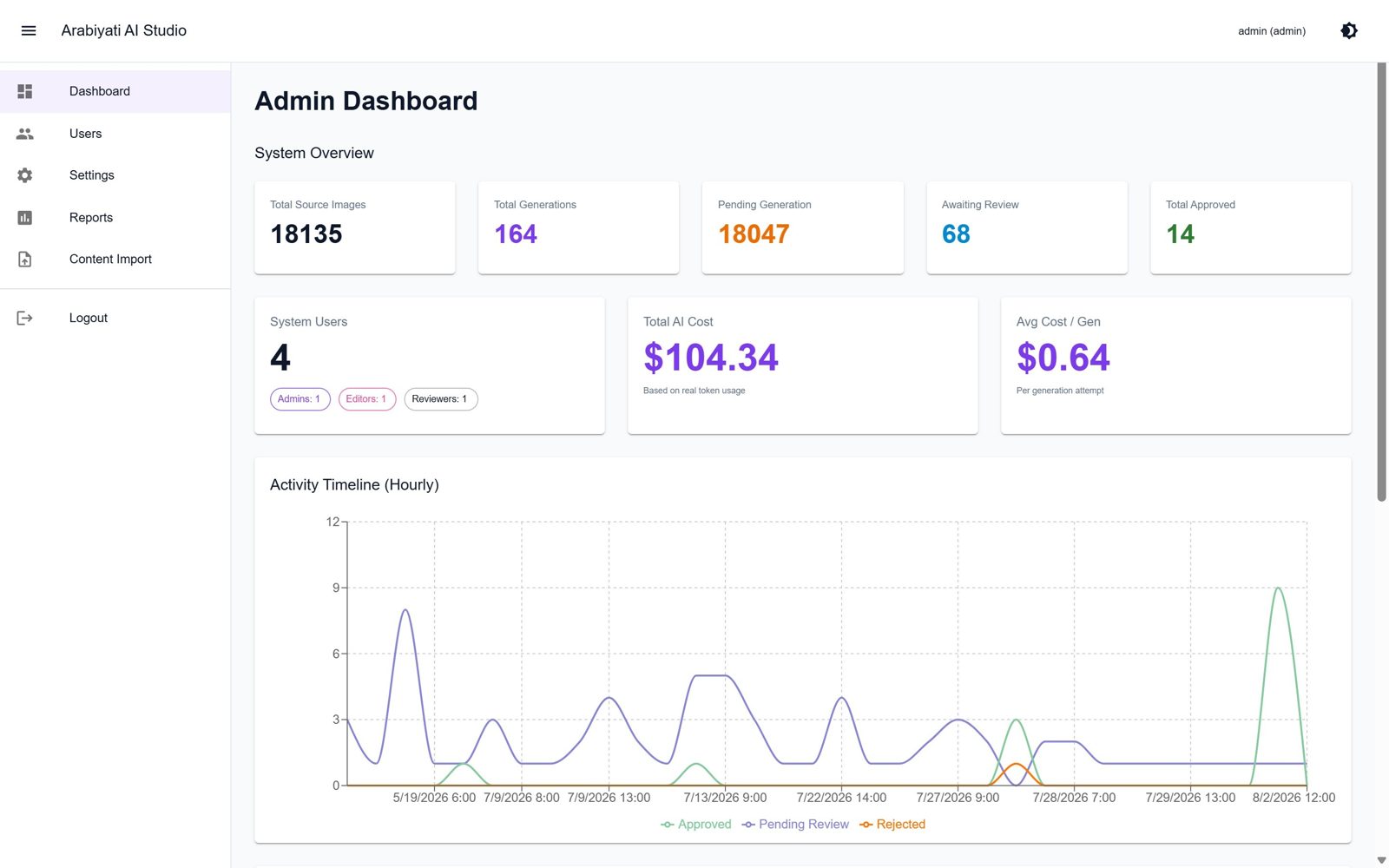Click the 7/27/2026 9:00 axis label
The image size is (1389, 868).
tap(958, 798)
